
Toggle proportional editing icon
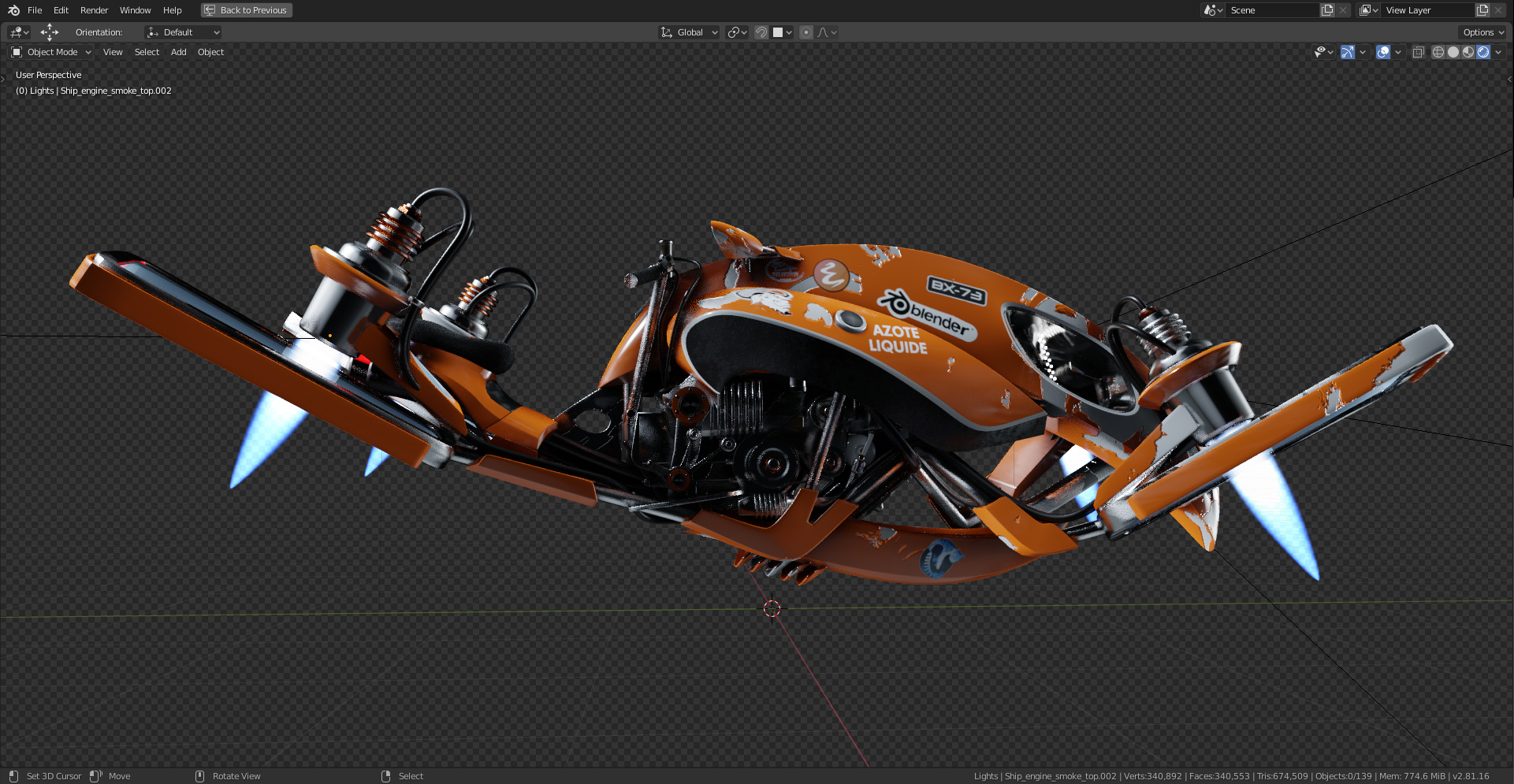805,32
